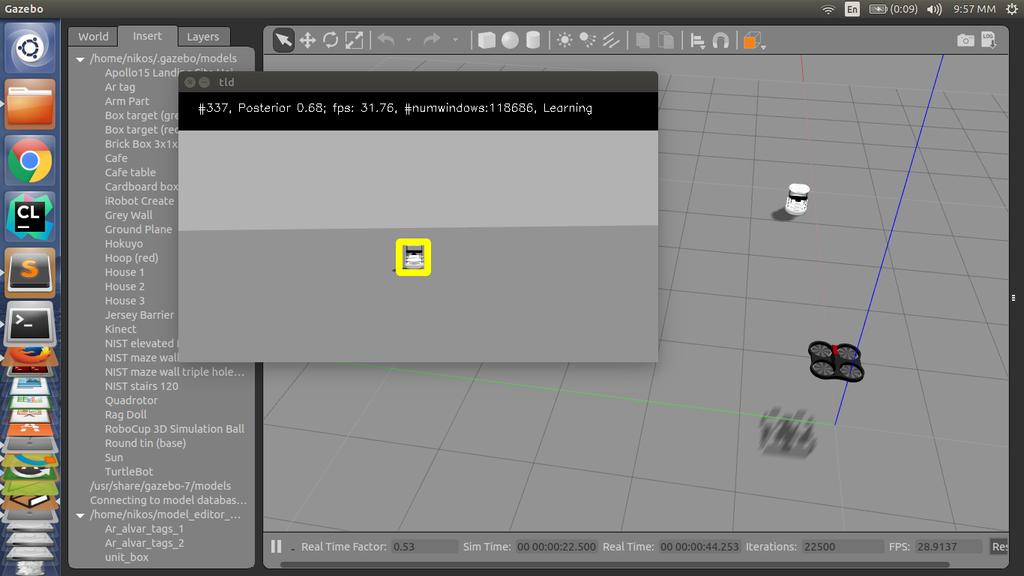Open the redo history dropdown arrow
1024x576 pixels.
coord(455,40)
